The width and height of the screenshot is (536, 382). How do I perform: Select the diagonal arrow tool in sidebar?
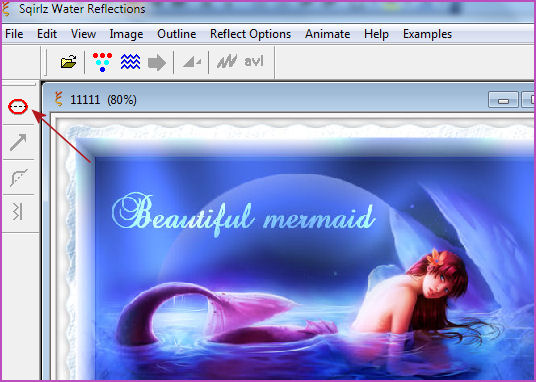click(x=18, y=142)
